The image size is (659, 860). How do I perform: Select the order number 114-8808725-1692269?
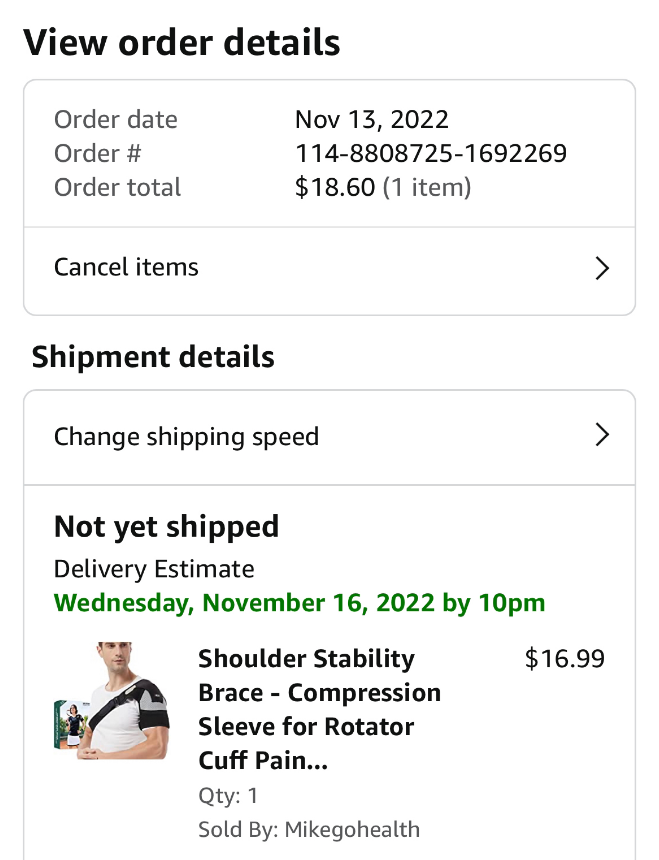tap(431, 154)
